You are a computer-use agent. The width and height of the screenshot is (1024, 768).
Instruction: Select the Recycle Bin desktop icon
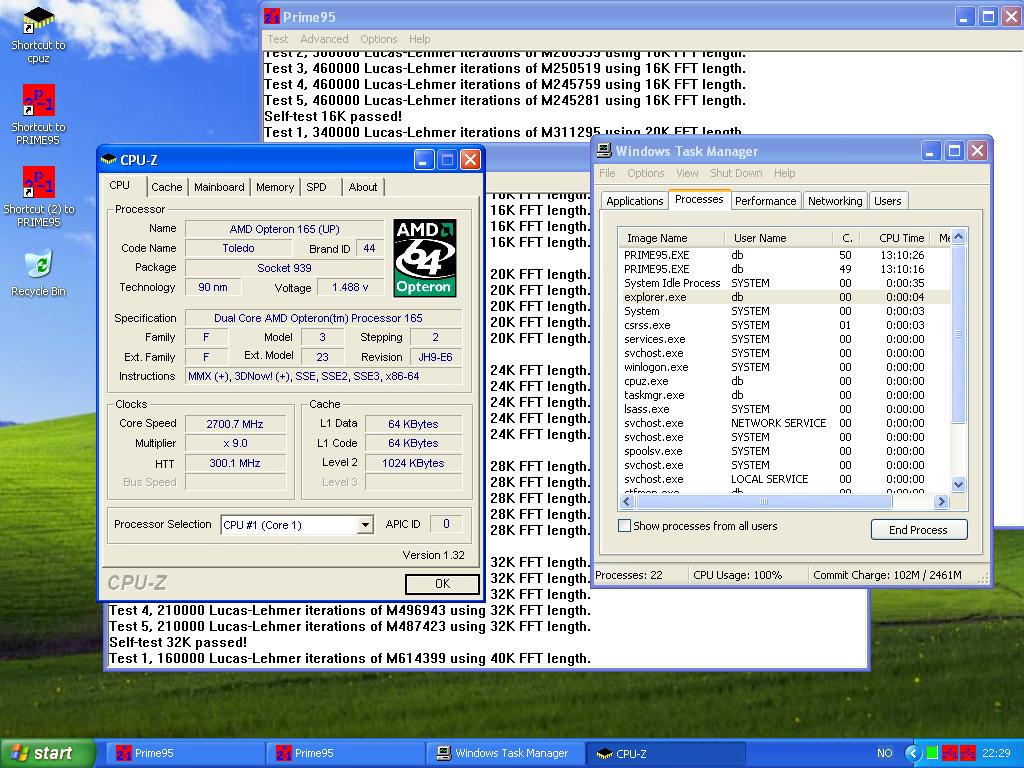click(39, 273)
